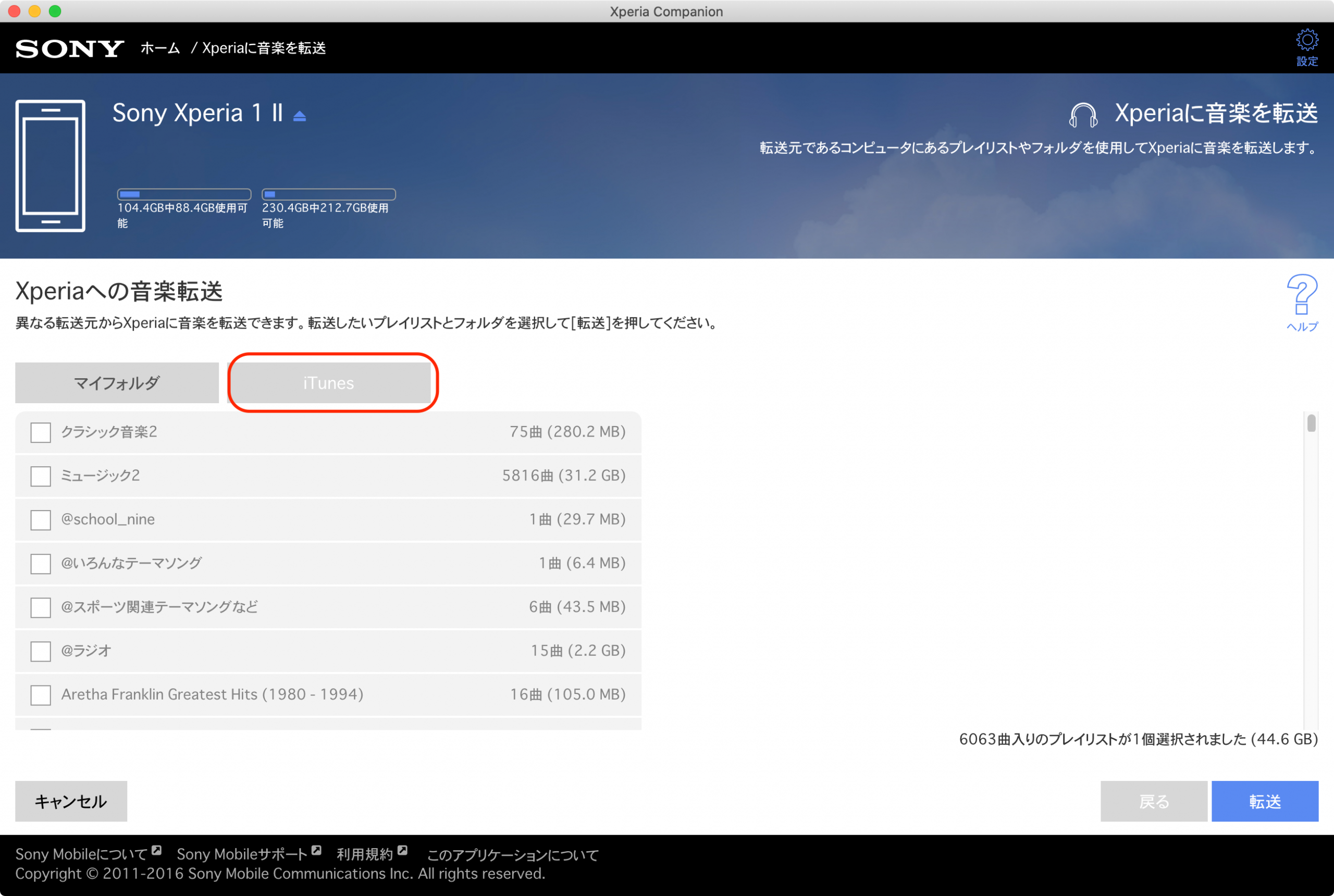Click the 戻る button
Image resolution: width=1334 pixels, height=896 pixels.
tap(1153, 801)
